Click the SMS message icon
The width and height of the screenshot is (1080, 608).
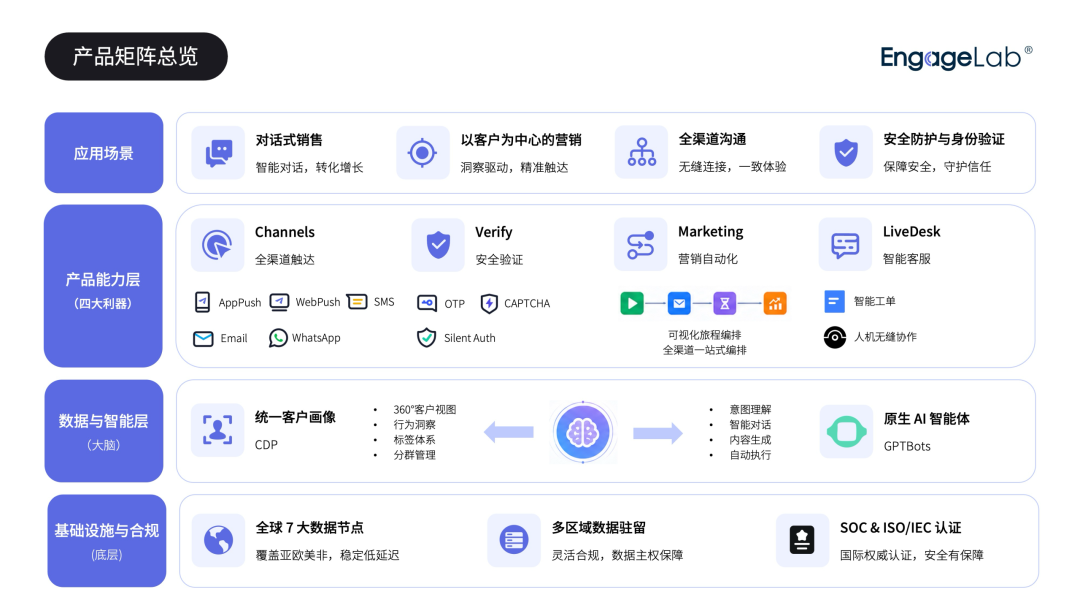[357, 302]
